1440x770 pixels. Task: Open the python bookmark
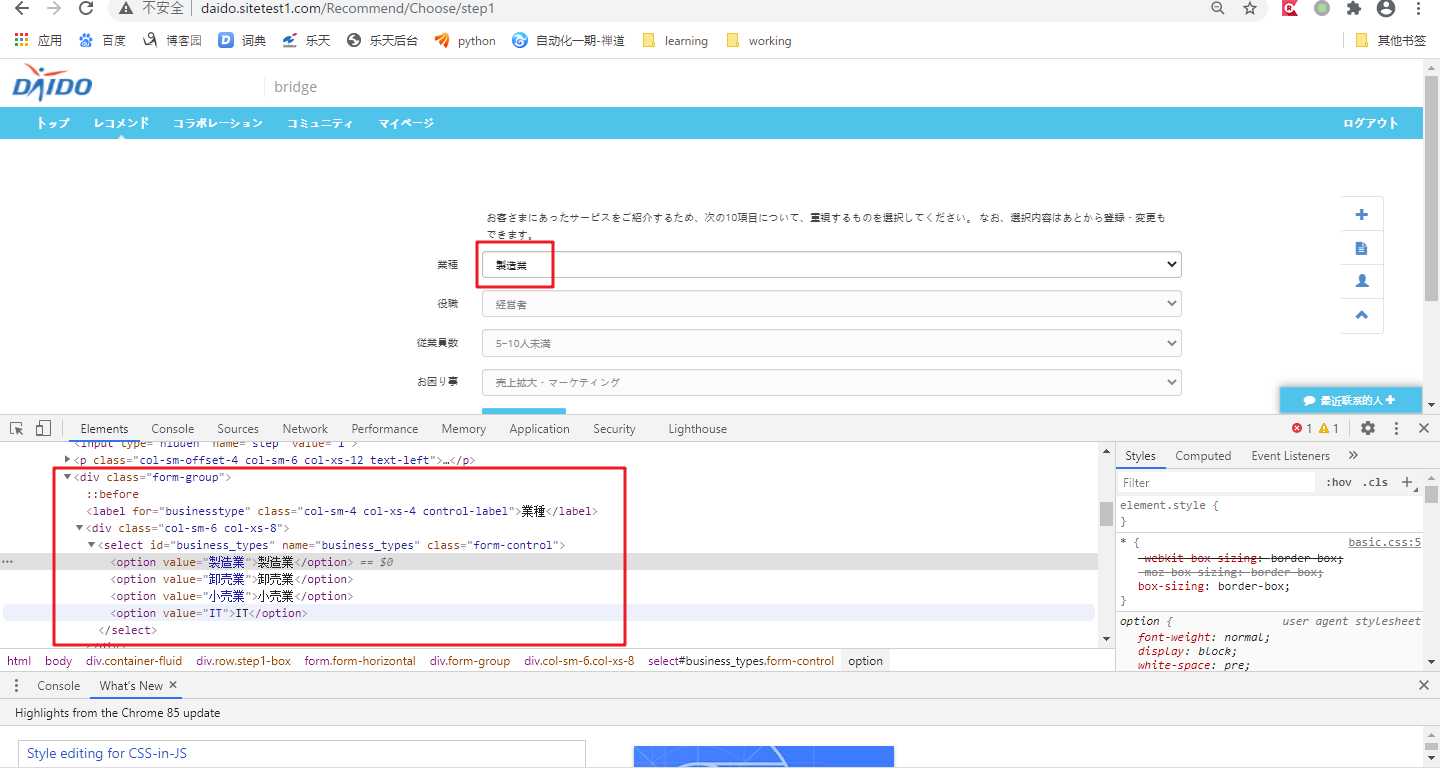(x=465, y=41)
